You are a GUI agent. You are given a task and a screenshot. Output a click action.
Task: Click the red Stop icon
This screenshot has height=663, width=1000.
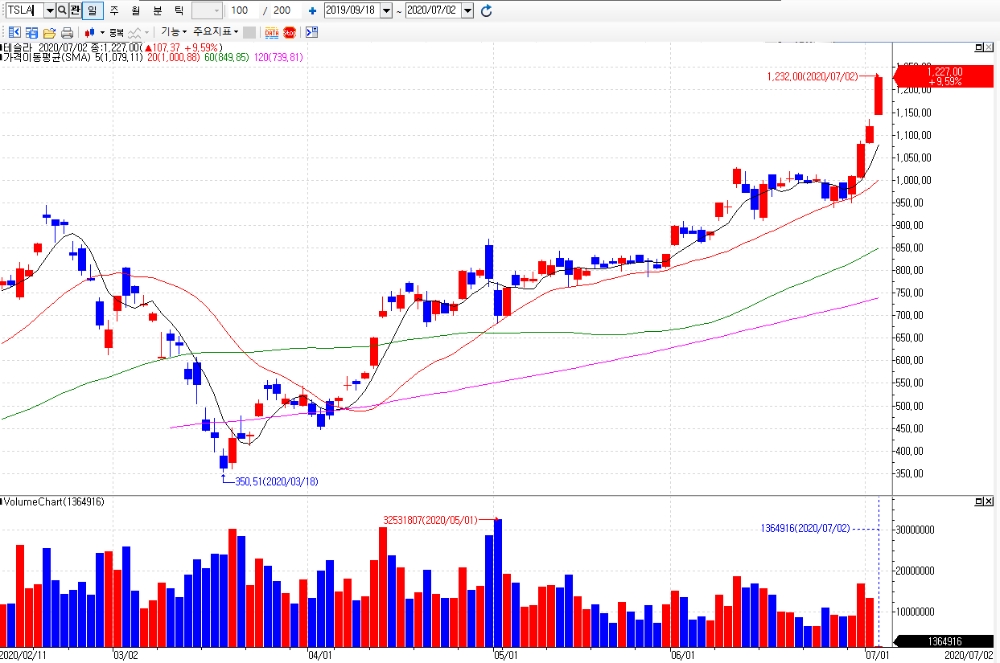290,32
